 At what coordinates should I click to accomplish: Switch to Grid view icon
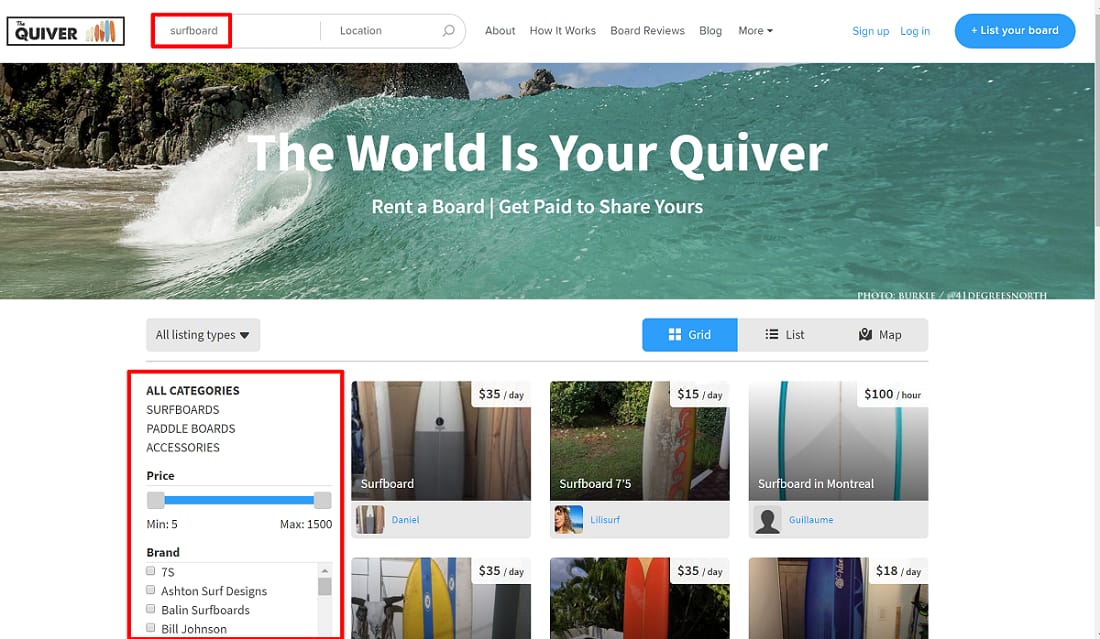pos(689,334)
